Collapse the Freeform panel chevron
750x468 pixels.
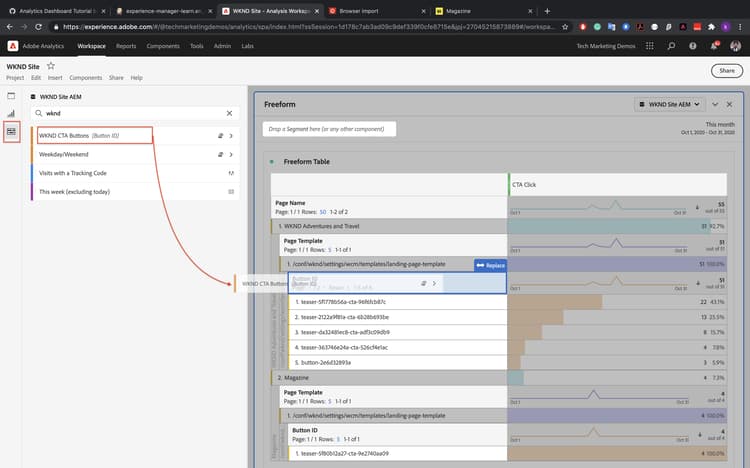tap(715, 104)
